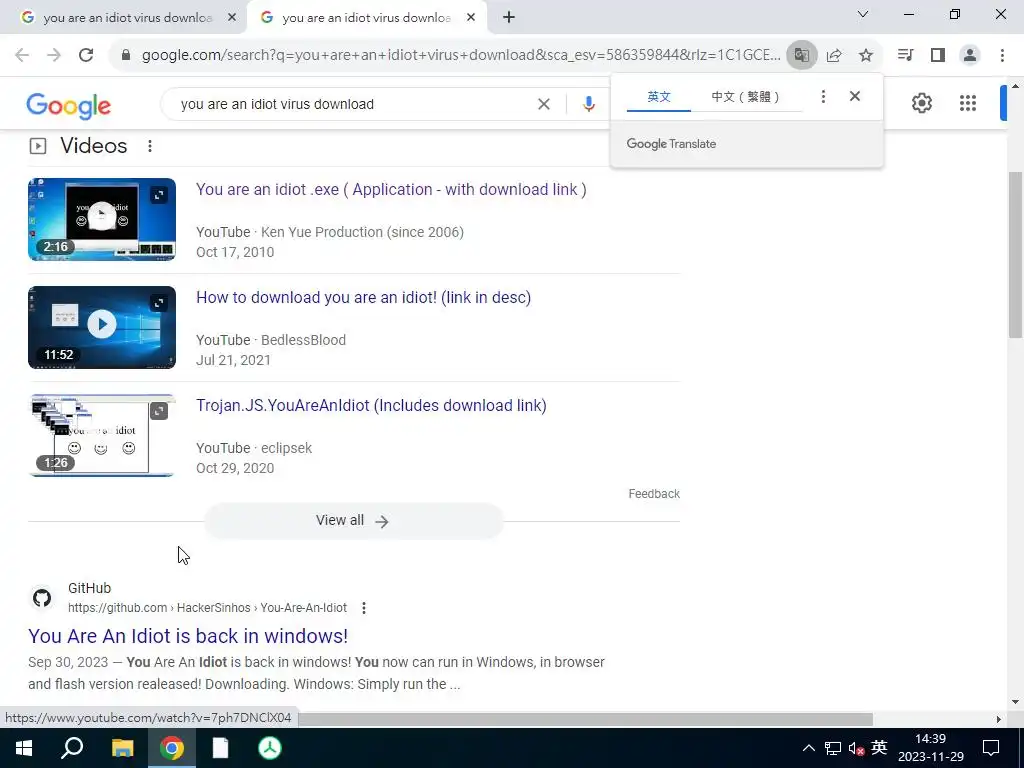Click the network tray icon
This screenshot has height=768, width=1024.
pos(832,748)
